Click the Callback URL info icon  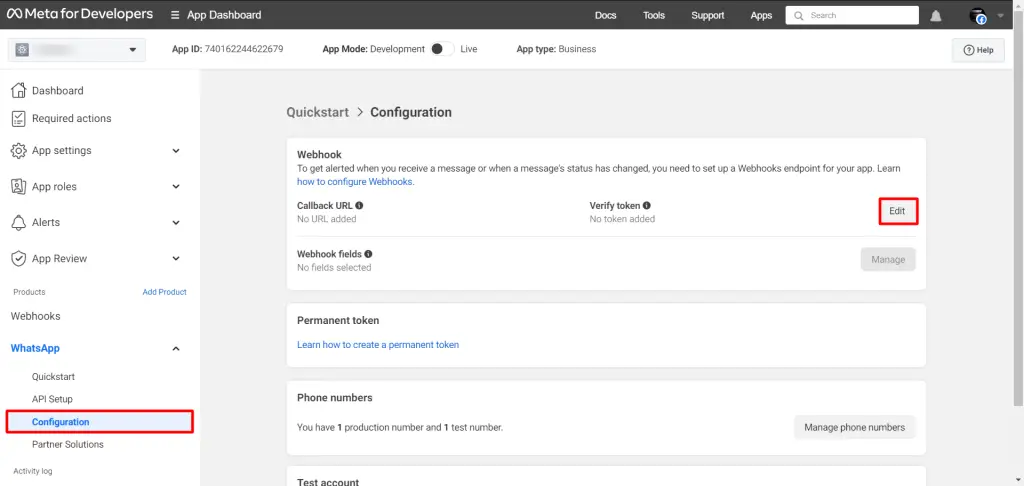point(359,205)
